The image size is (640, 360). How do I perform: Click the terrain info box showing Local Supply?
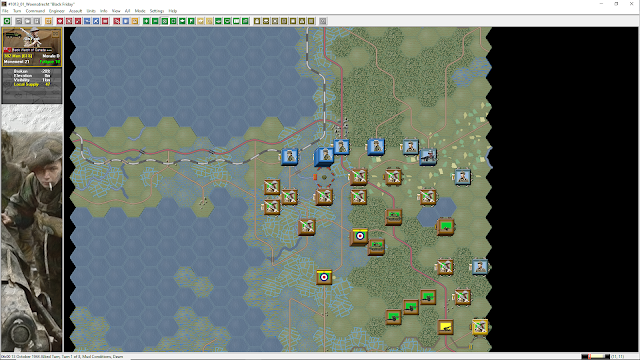click(32, 85)
